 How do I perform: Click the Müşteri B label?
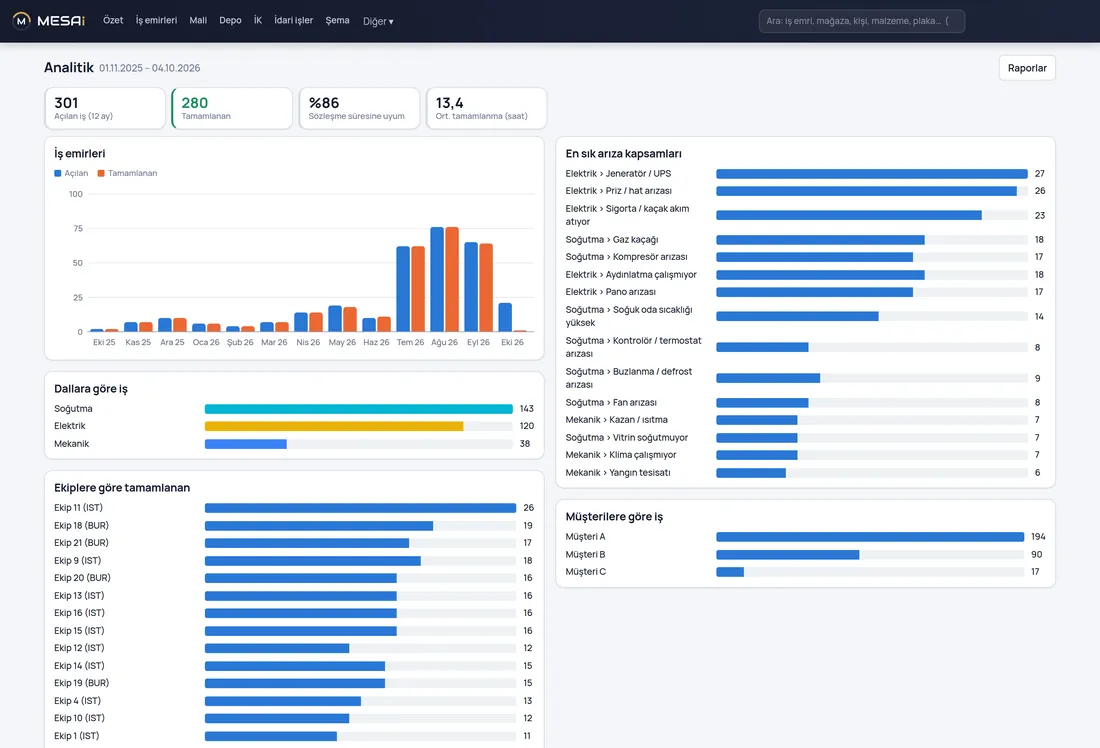[x=585, y=554]
